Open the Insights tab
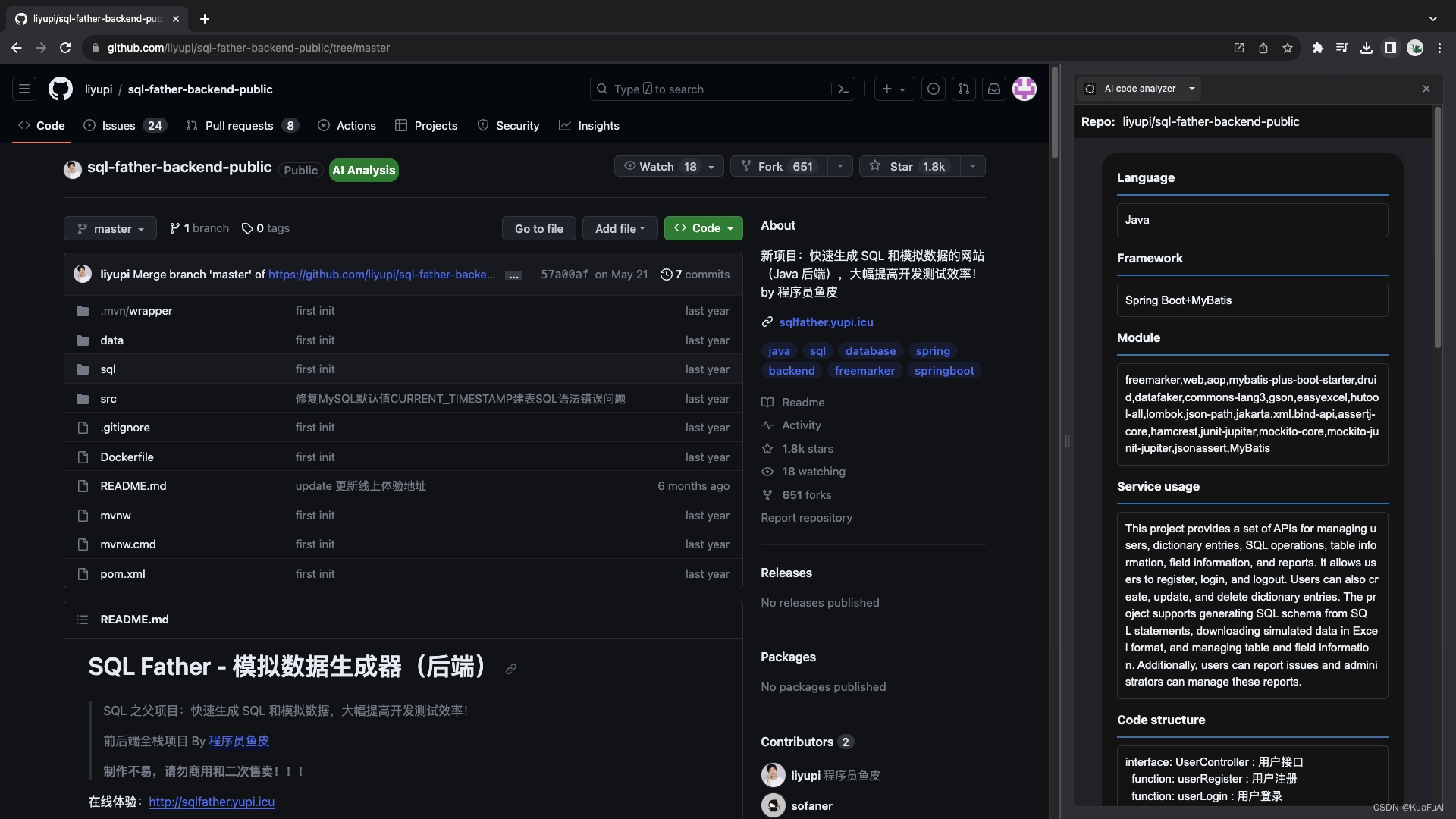 598,126
